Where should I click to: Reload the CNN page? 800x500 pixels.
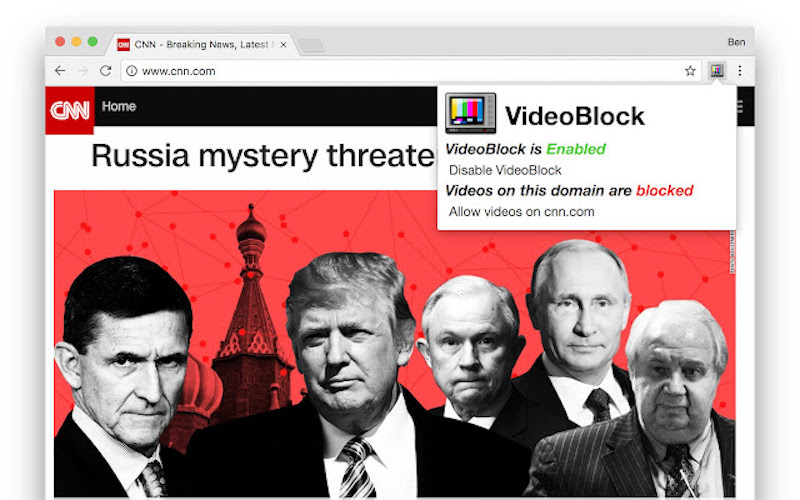106,71
